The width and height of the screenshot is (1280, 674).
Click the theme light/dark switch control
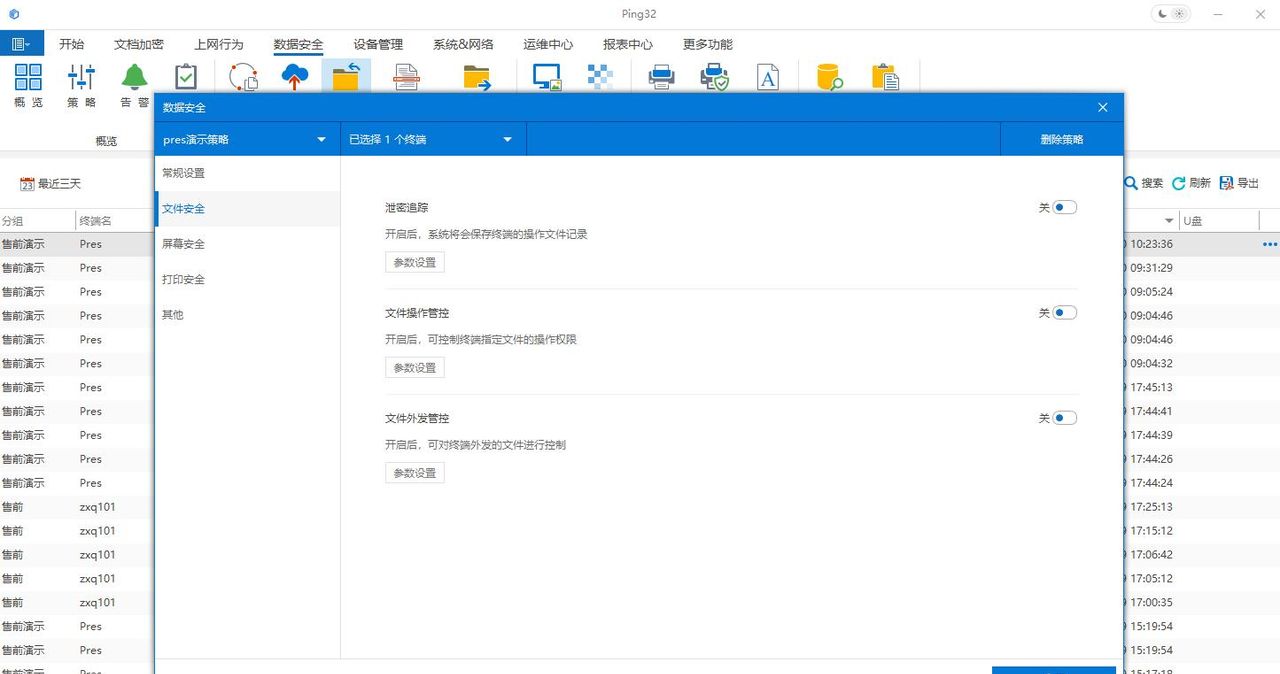tap(1170, 13)
